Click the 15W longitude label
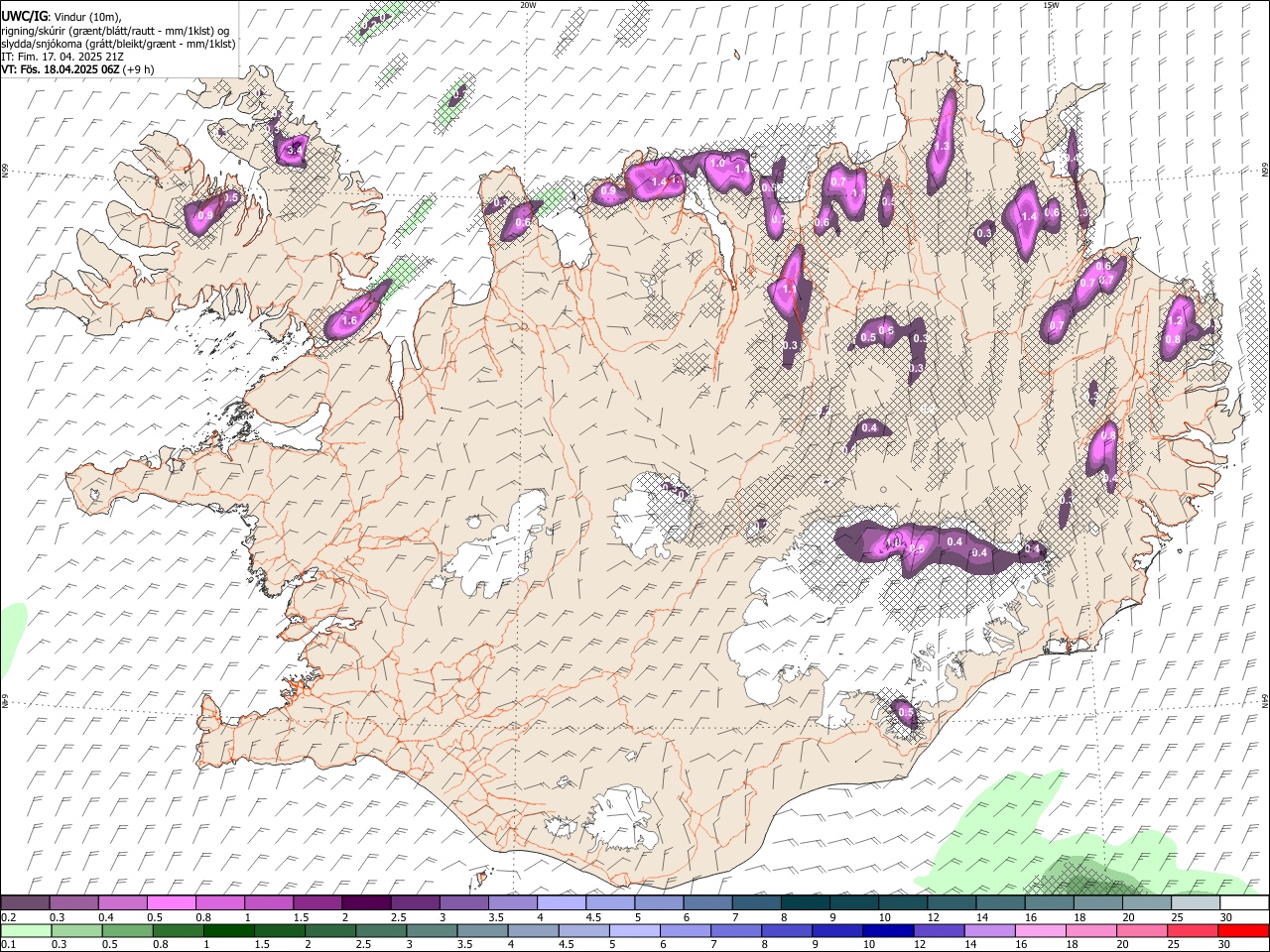 tap(1051, 5)
